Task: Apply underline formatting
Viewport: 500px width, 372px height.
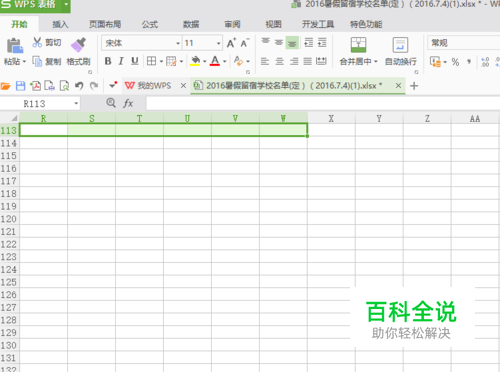Action: coord(135,61)
